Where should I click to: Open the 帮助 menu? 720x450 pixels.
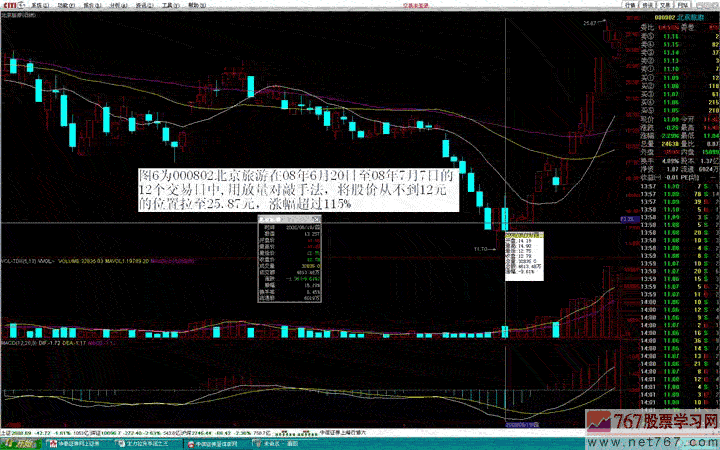click(197, 5)
